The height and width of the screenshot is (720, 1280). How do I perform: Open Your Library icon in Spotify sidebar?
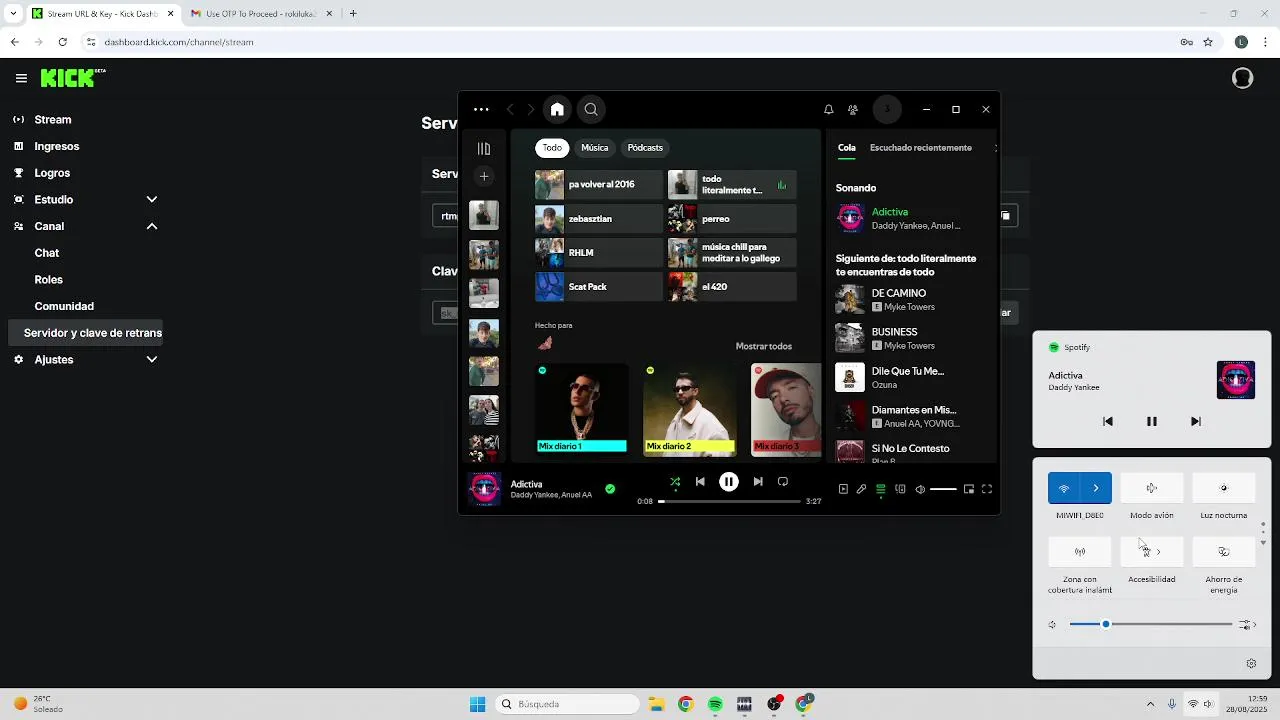click(484, 149)
